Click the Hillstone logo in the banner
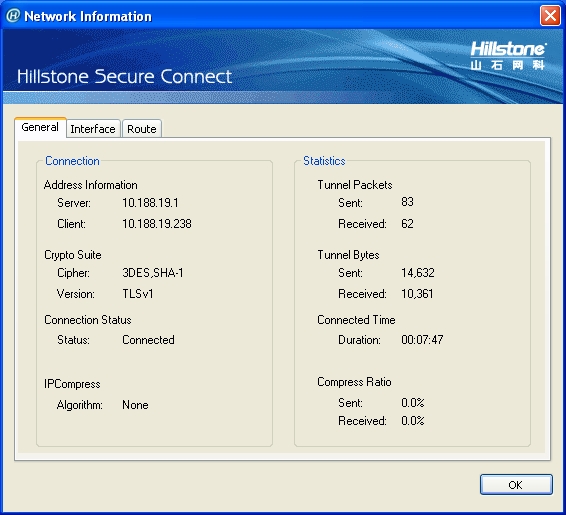The height and width of the screenshot is (515, 566). [x=508, y=55]
